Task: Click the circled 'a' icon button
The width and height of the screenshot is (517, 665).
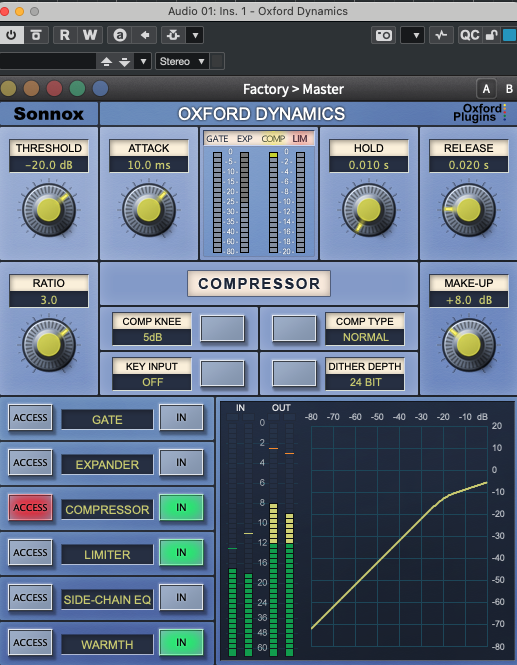Action: pos(120,35)
